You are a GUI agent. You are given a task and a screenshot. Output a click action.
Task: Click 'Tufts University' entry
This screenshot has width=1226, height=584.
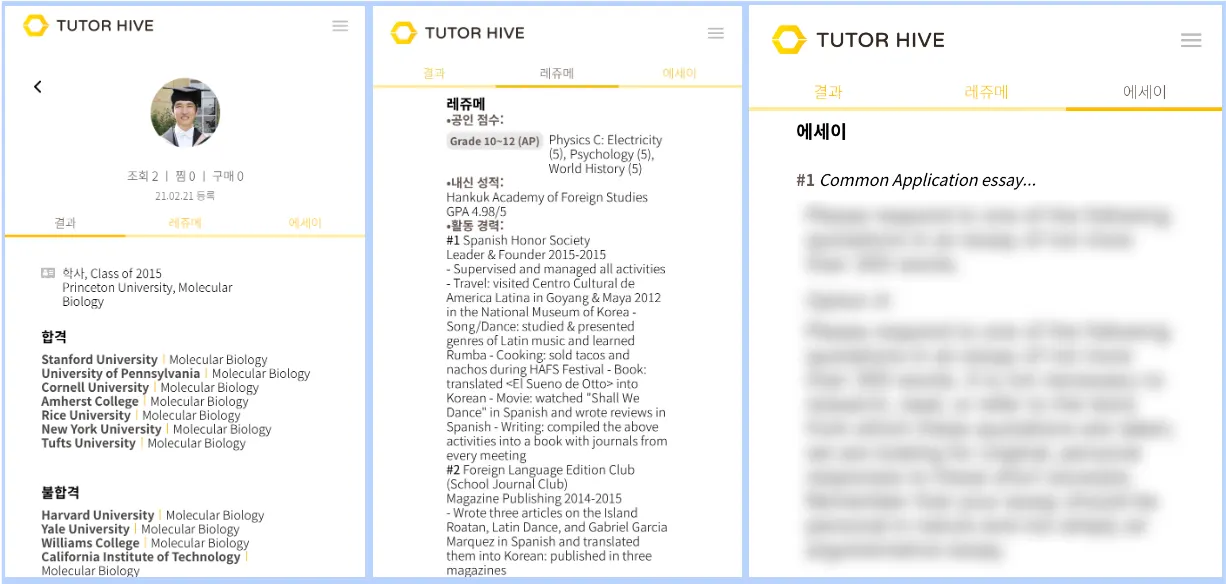(88, 443)
